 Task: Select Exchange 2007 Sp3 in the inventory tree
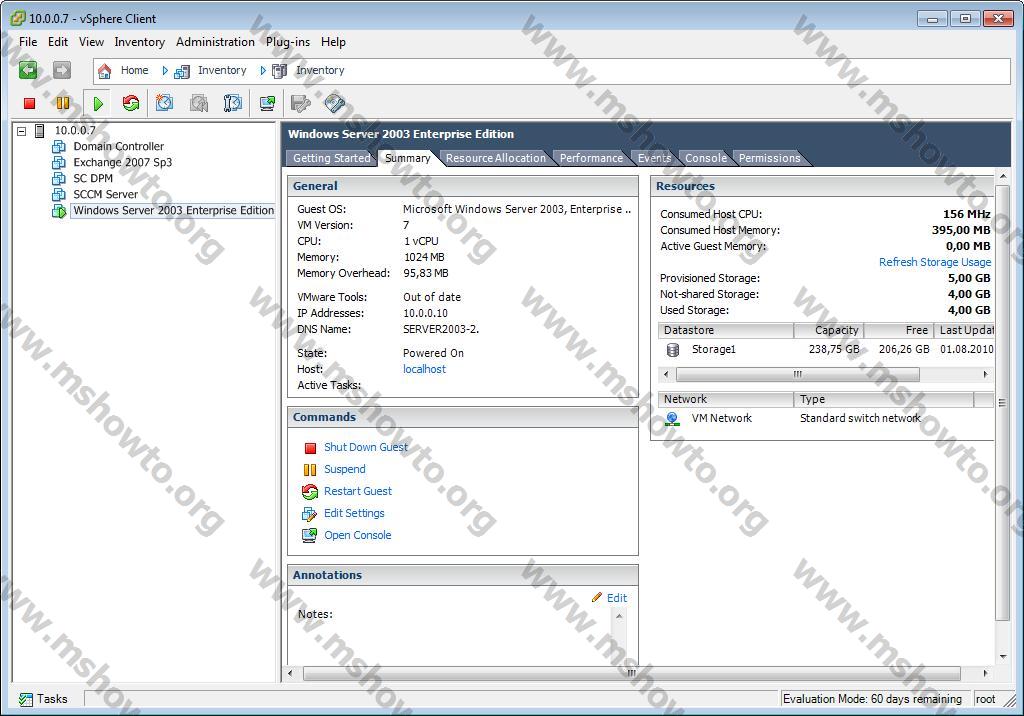coord(123,162)
